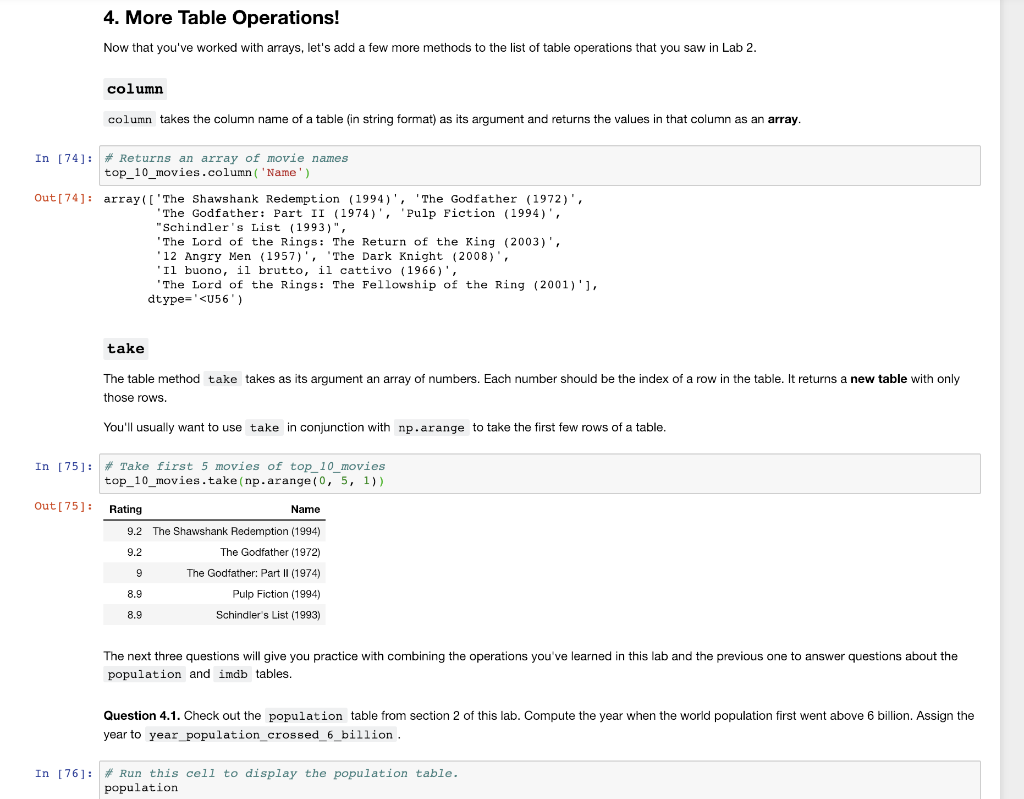The image size is (1024, 799).
Task: Click the 'Name' column header
Action: (x=306, y=510)
